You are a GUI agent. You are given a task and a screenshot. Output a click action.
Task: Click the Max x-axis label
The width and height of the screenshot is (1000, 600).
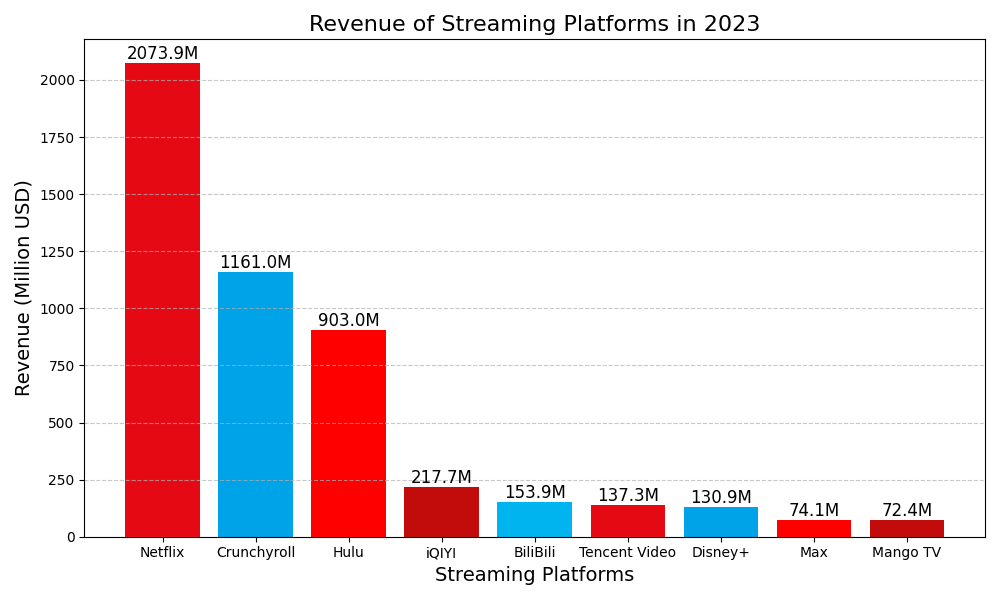point(814,552)
